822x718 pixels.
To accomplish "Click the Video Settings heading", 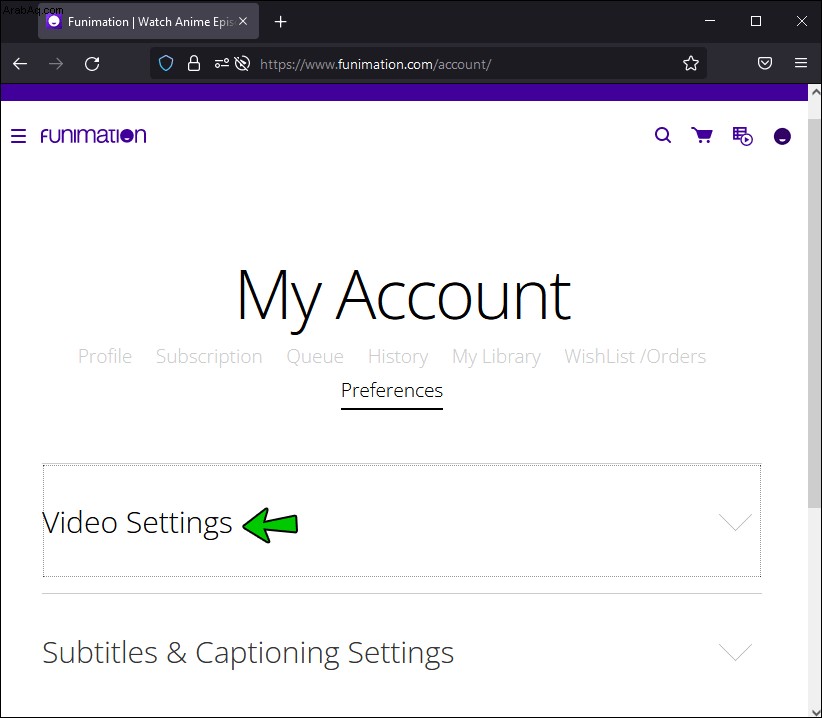I will tap(137, 523).
